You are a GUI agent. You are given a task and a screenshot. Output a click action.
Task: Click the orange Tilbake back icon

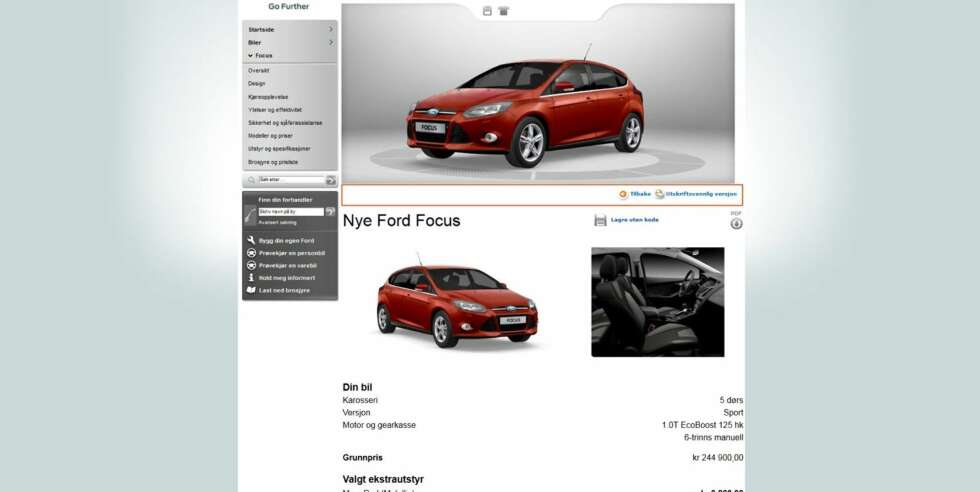[623, 194]
